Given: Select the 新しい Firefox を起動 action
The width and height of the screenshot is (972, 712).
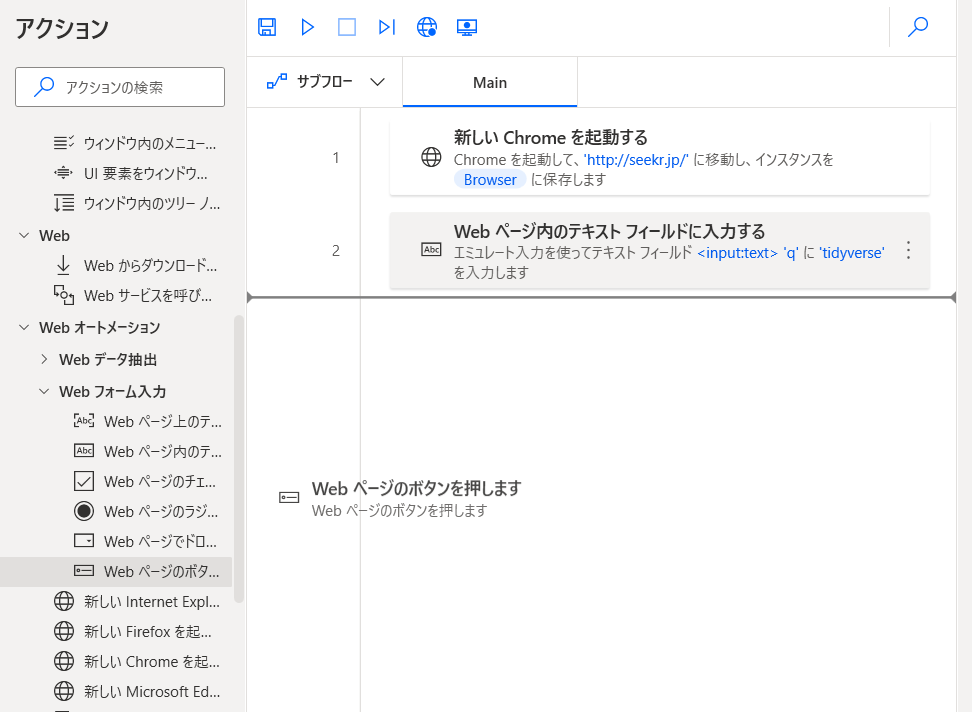Looking at the screenshot, I should tap(135, 631).
